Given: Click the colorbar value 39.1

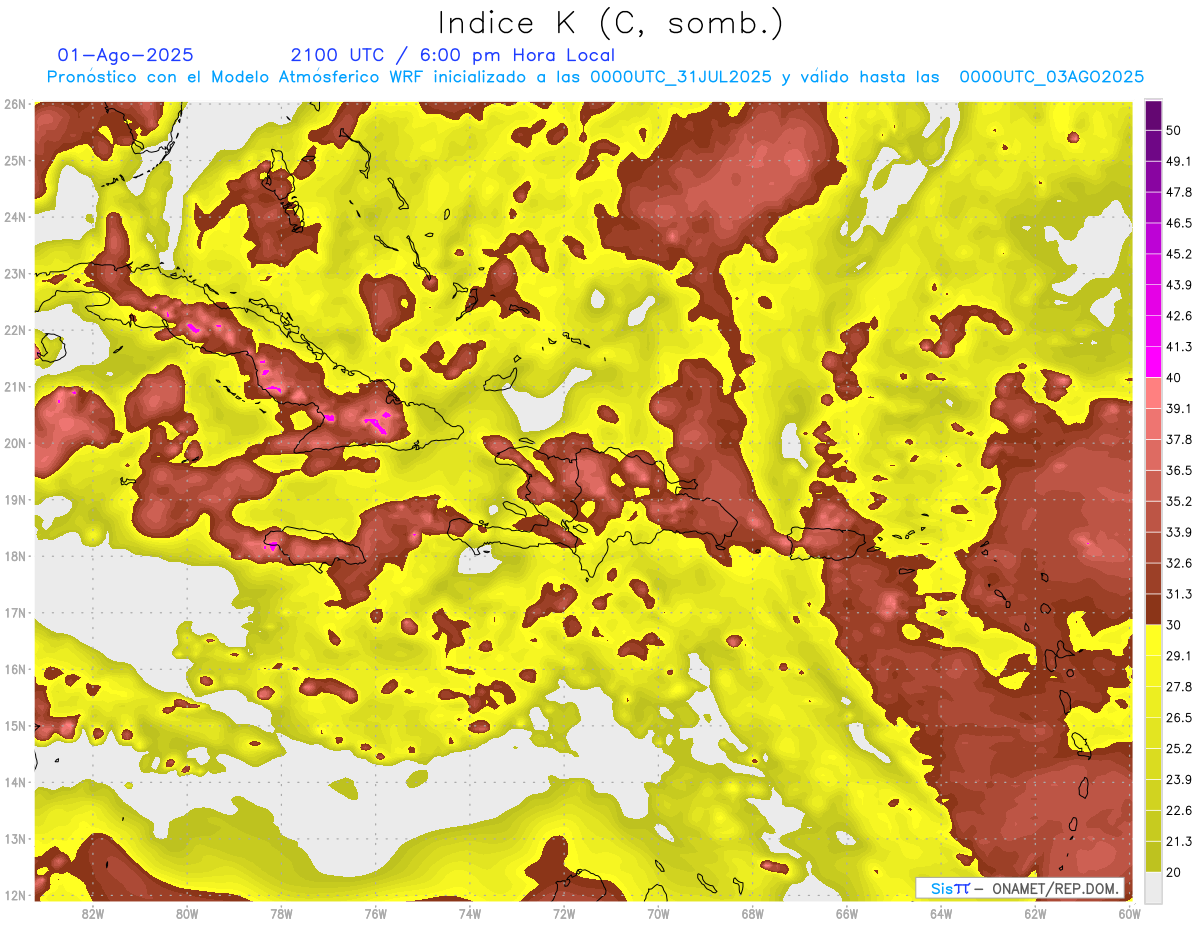Looking at the screenshot, I should click(1179, 408).
